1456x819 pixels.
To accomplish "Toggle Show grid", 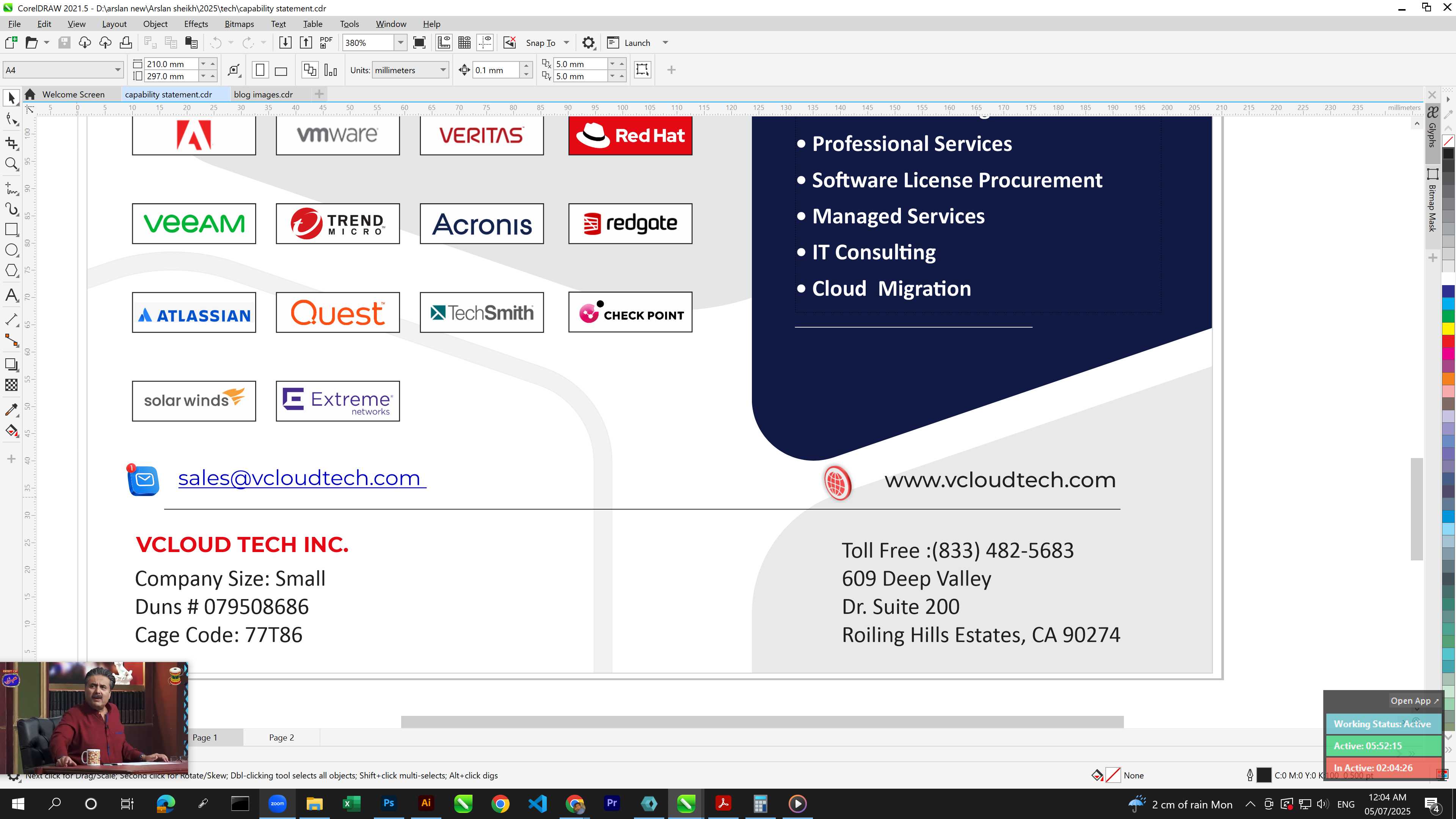I will 464,43.
